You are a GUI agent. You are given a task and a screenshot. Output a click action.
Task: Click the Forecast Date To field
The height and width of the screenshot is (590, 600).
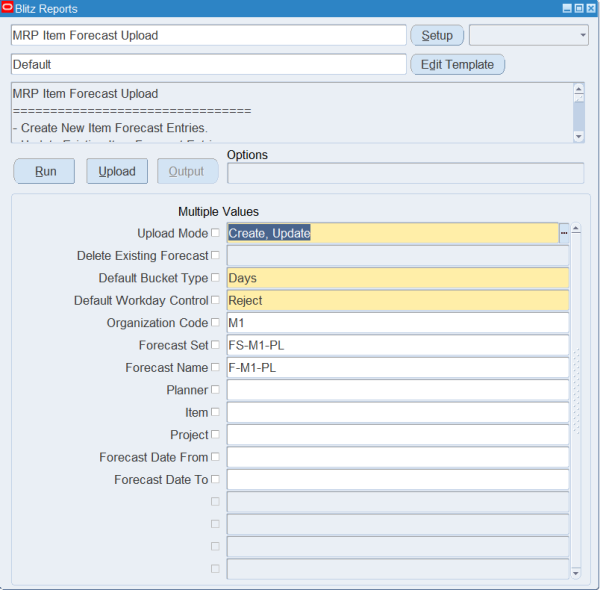point(398,479)
